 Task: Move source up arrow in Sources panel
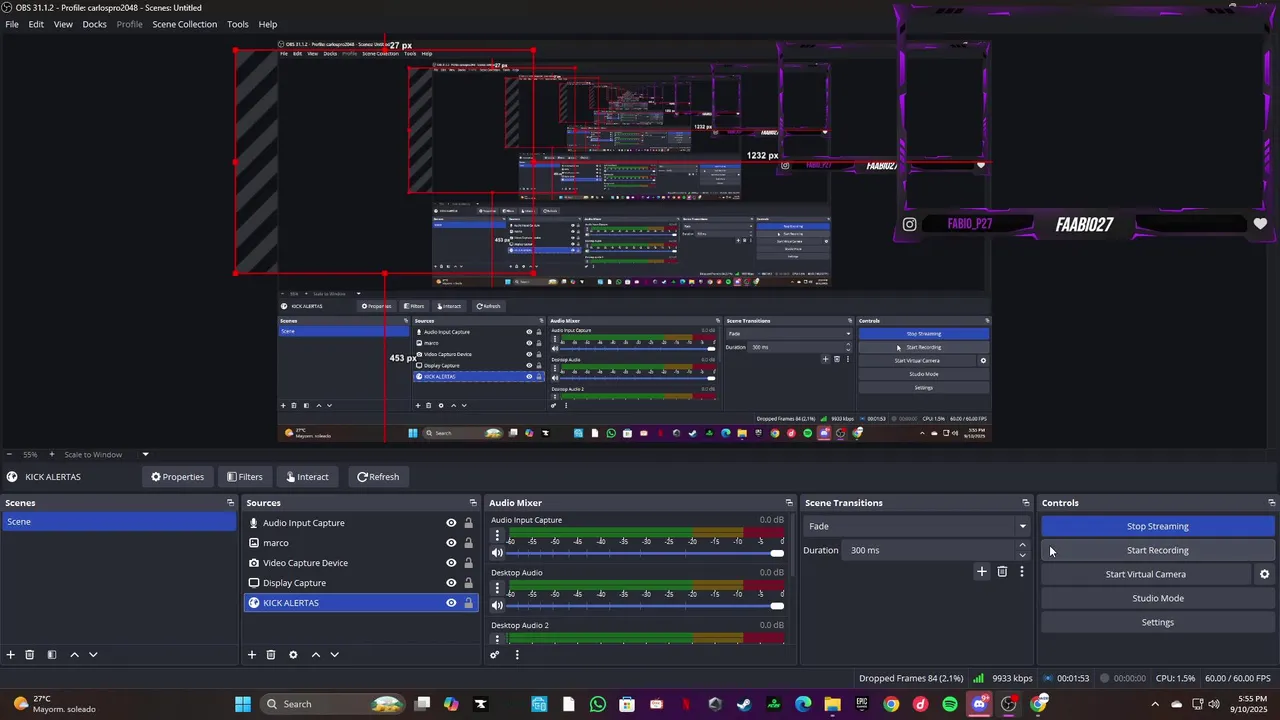click(x=315, y=655)
